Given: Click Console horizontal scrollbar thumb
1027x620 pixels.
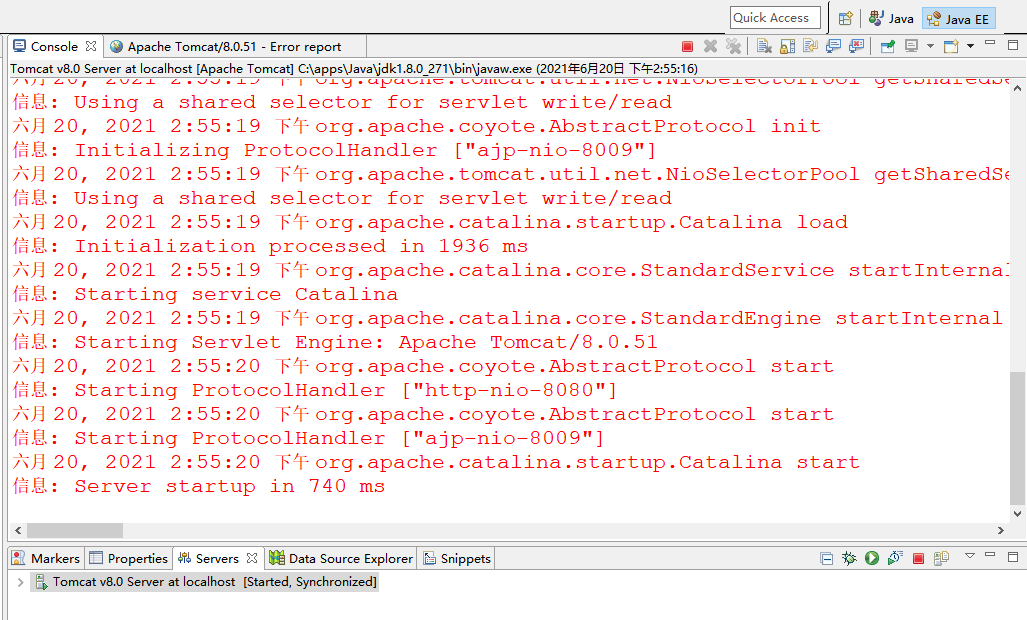Looking at the screenshot, I should pyautogui.click(x=75, y=530).
